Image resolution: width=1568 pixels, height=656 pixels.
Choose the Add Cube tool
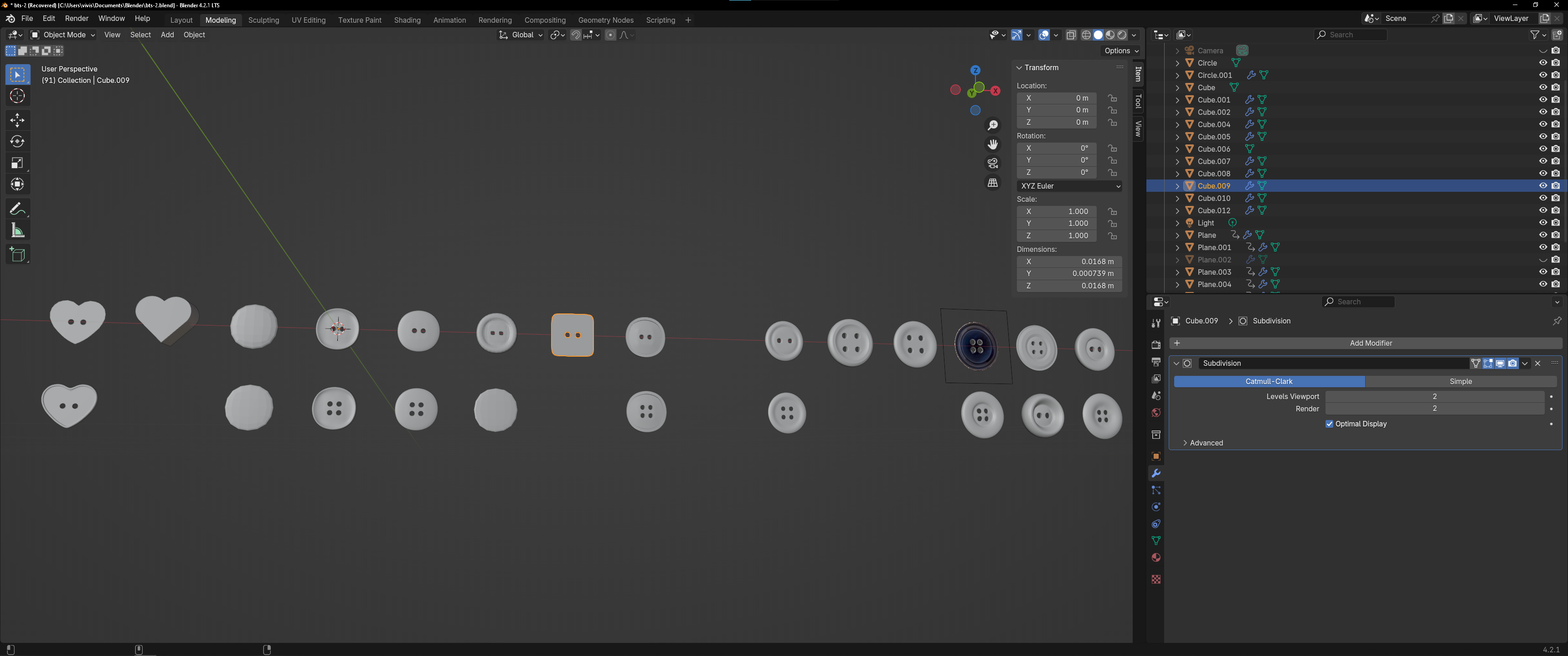[17, 254]
